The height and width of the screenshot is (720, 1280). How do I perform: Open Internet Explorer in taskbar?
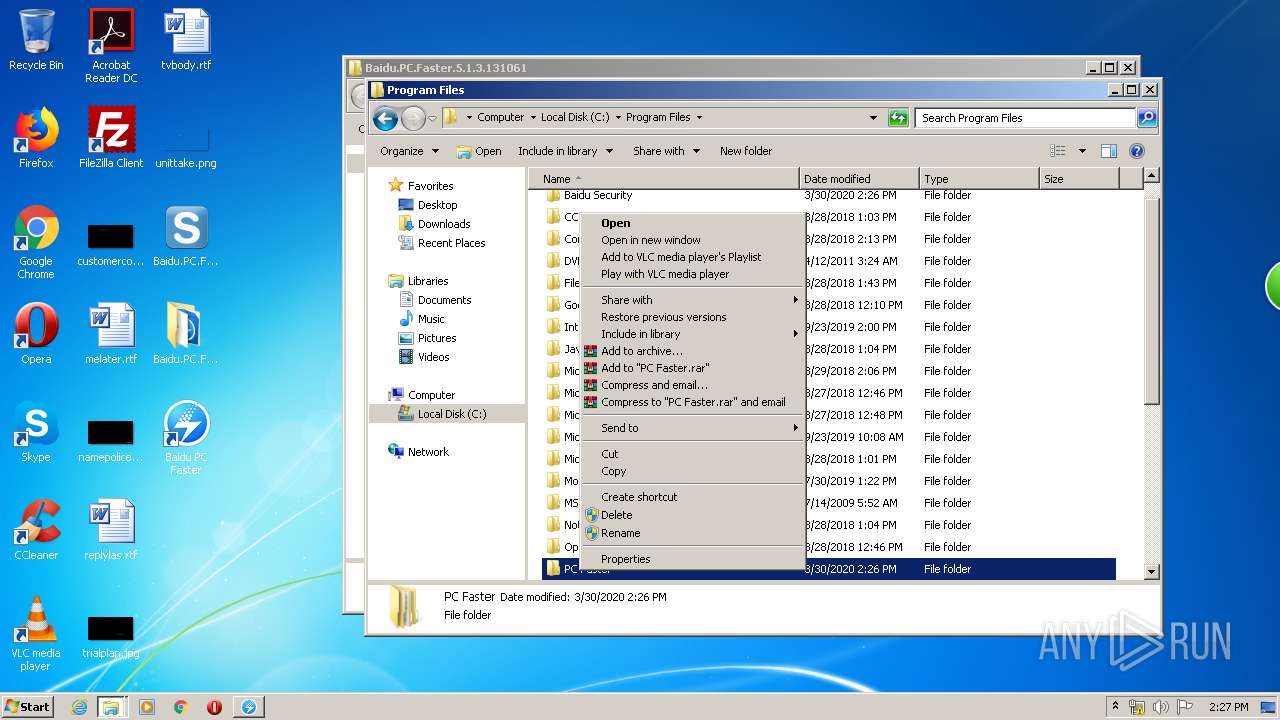point(79,707)
